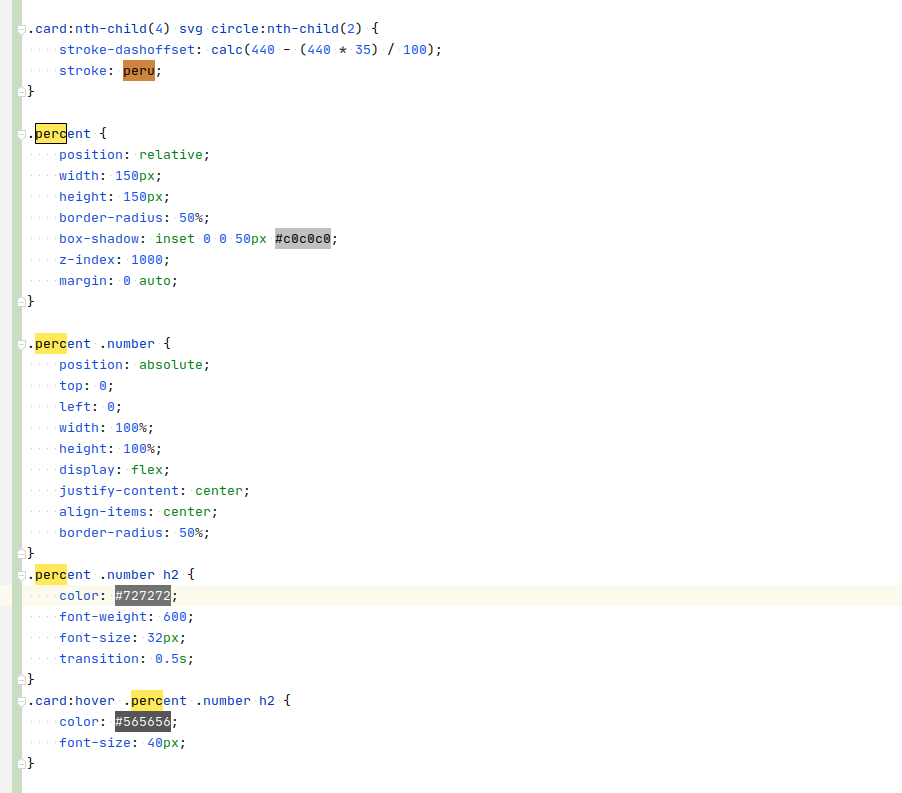Click height 100% value
This screenshot has width=902, height=793.
point(139,449)
